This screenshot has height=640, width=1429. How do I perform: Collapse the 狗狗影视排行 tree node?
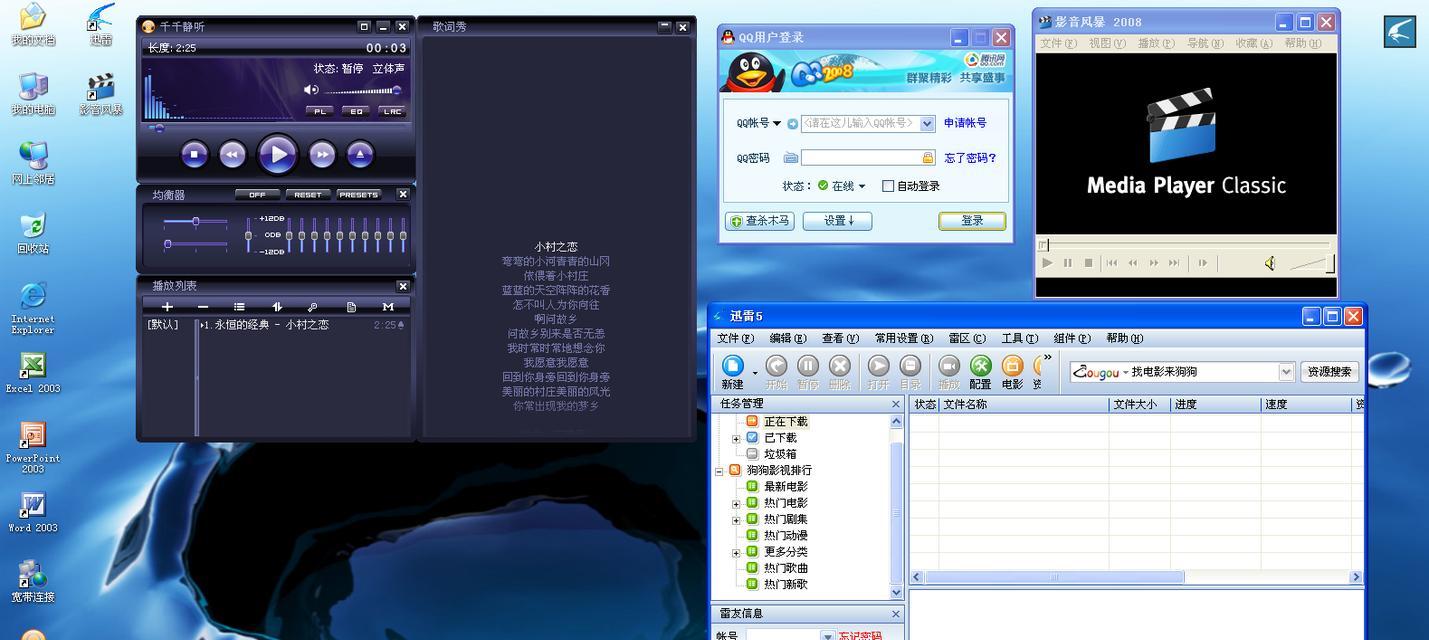(719, 471)
